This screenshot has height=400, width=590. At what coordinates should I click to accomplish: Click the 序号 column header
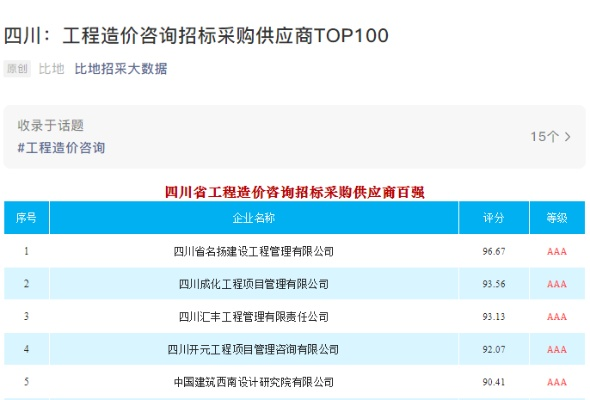(26, 217)
